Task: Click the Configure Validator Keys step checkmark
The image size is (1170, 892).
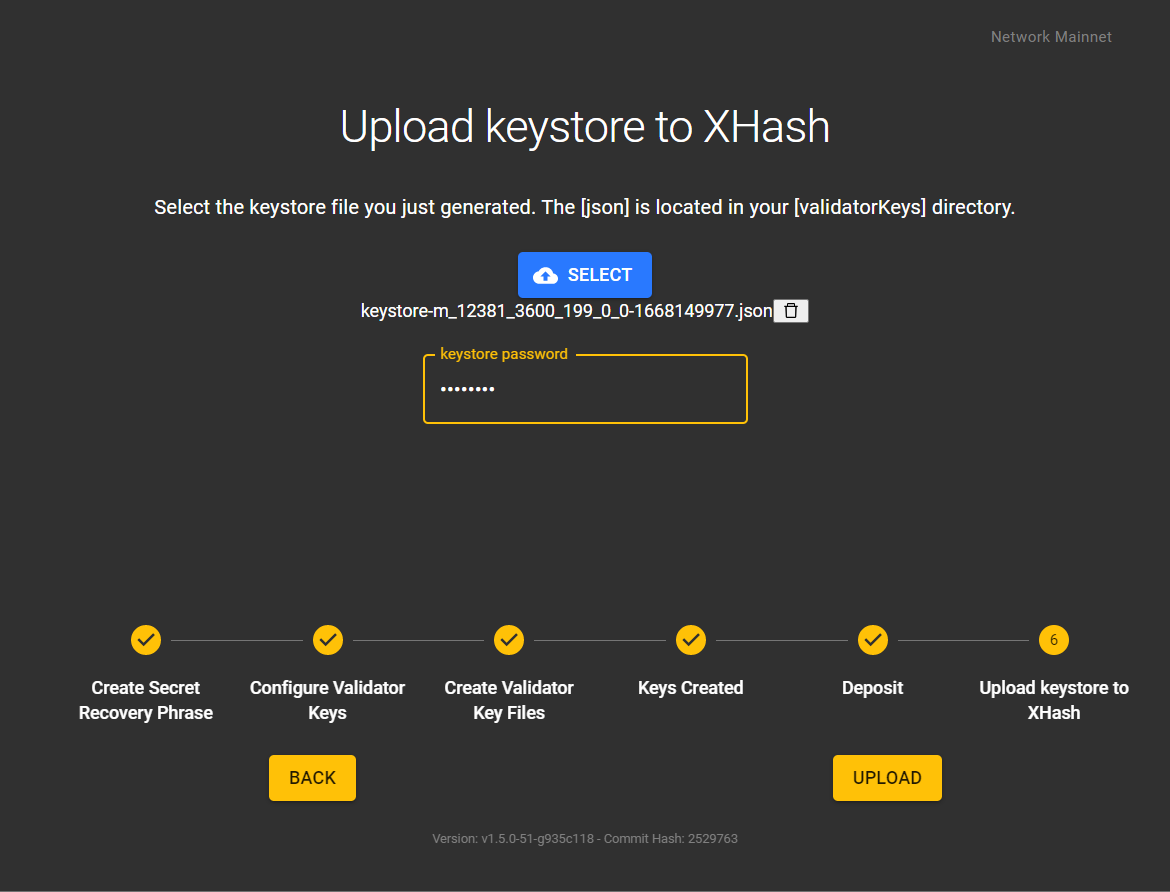Action: (x=328, y=640)
